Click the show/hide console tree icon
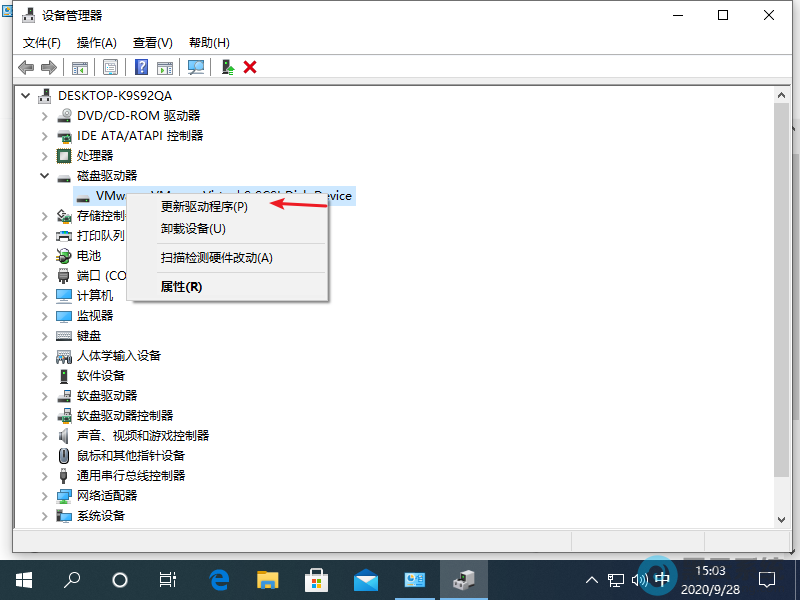 point(78,67)
